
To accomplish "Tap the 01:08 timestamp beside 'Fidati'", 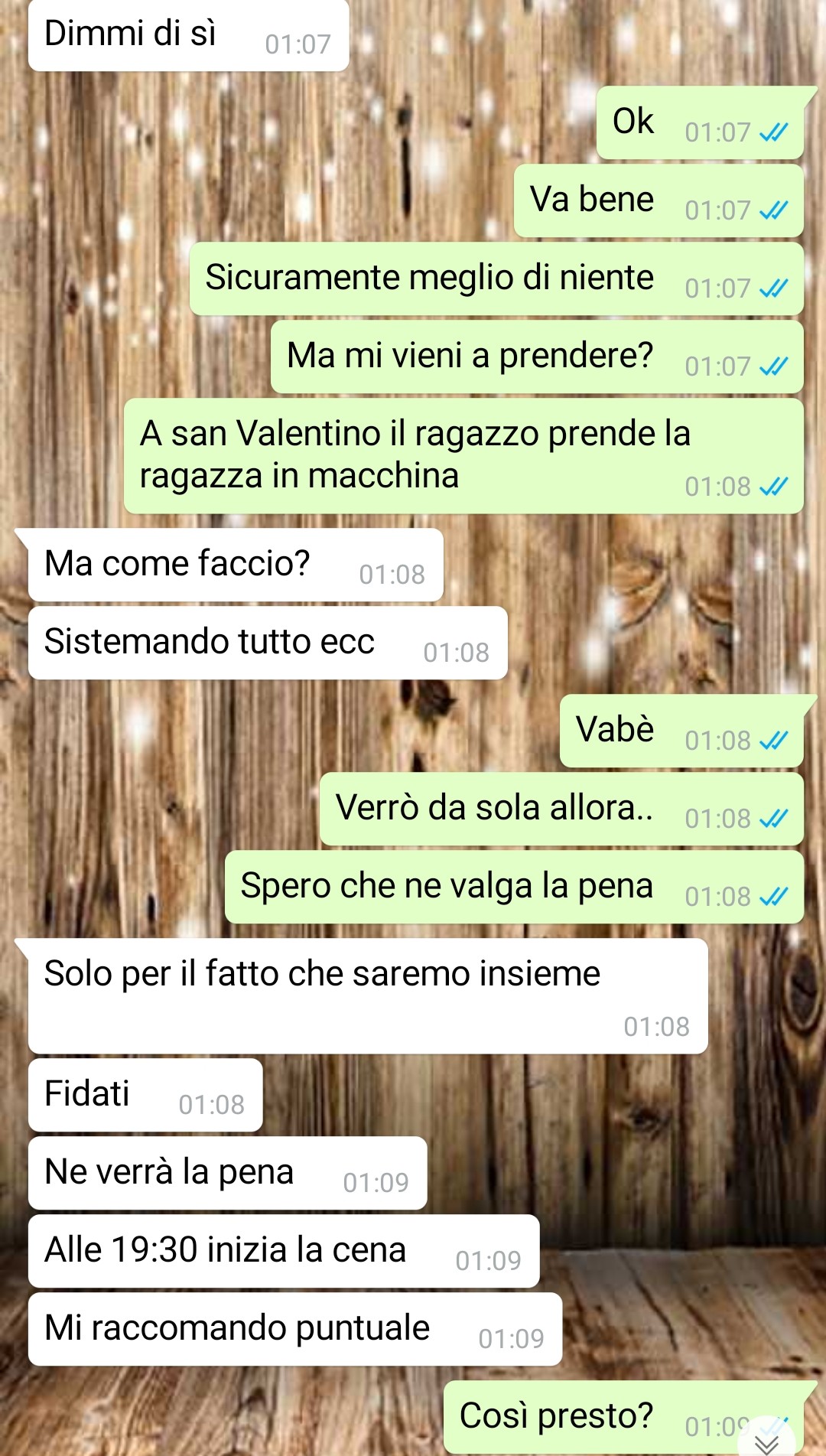I will [x=211, y=1105].
